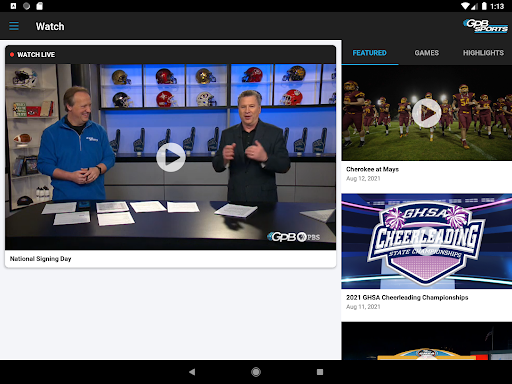Screen dimensions: 512x384
Task: Tap the Android back button
Action: (192, 372)
